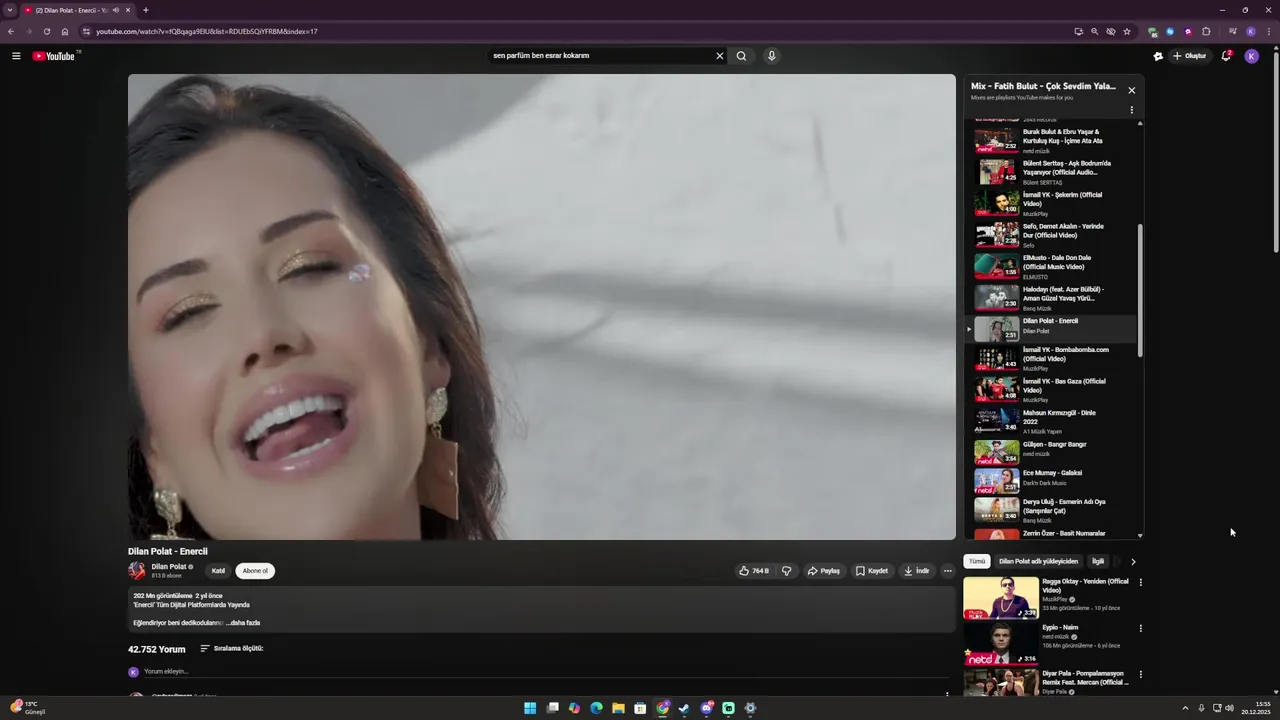Viewport: 1280px width, 720px height.
Task: Open the YouTube guide hamburger menu
Action: [x=16, y=56]
